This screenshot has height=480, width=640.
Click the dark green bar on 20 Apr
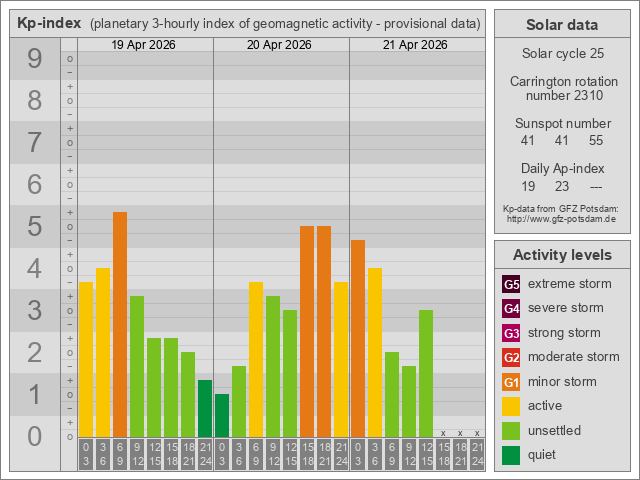click(x=222, y=415)
